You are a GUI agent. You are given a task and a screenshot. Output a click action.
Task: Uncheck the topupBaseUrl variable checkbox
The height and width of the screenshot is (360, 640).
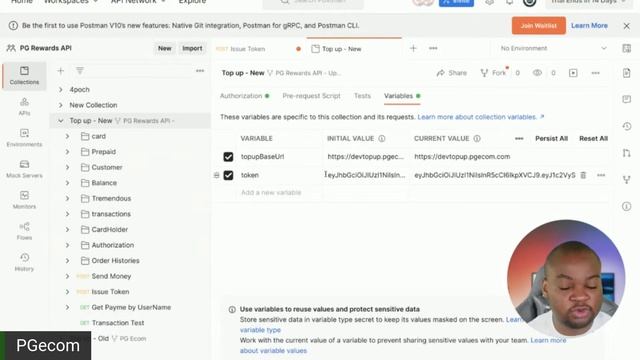tap(228, 157)
